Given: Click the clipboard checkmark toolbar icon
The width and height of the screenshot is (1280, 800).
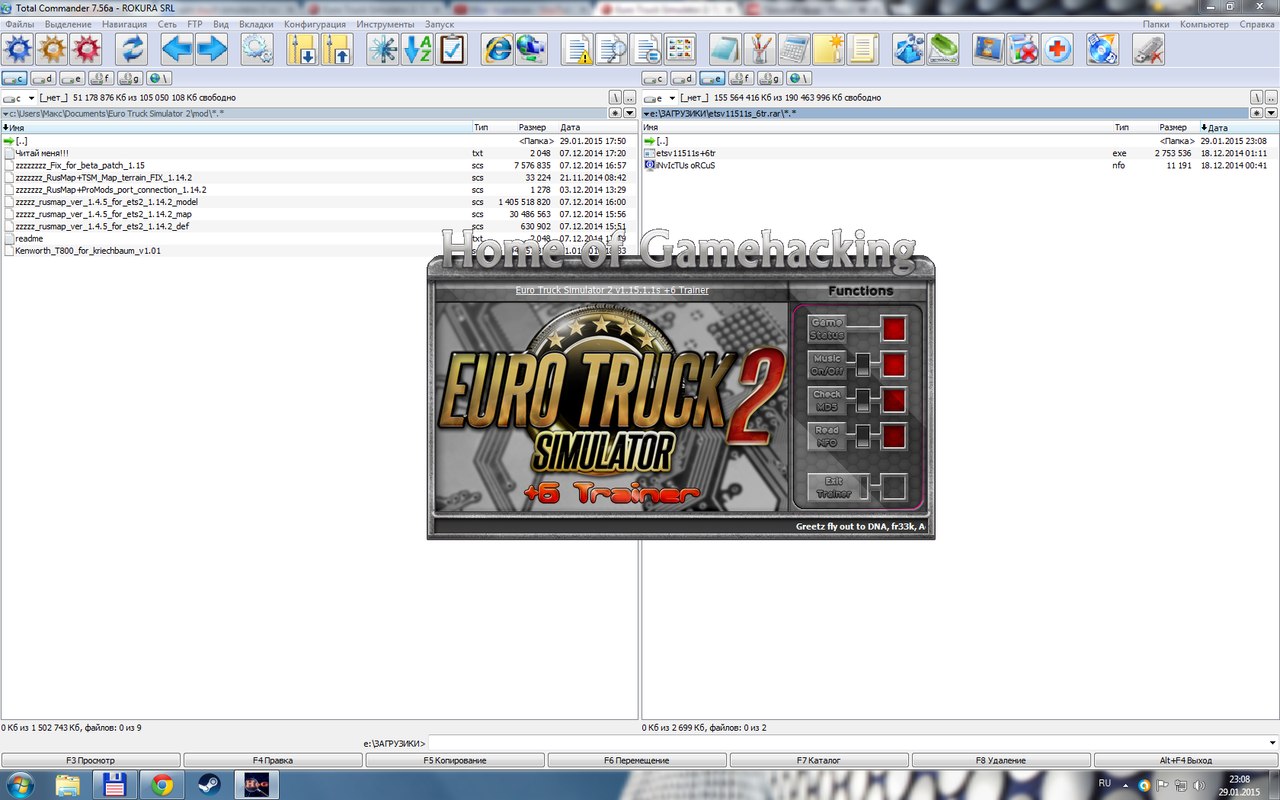Looking at the screenshot, I should tap(451, 49).
